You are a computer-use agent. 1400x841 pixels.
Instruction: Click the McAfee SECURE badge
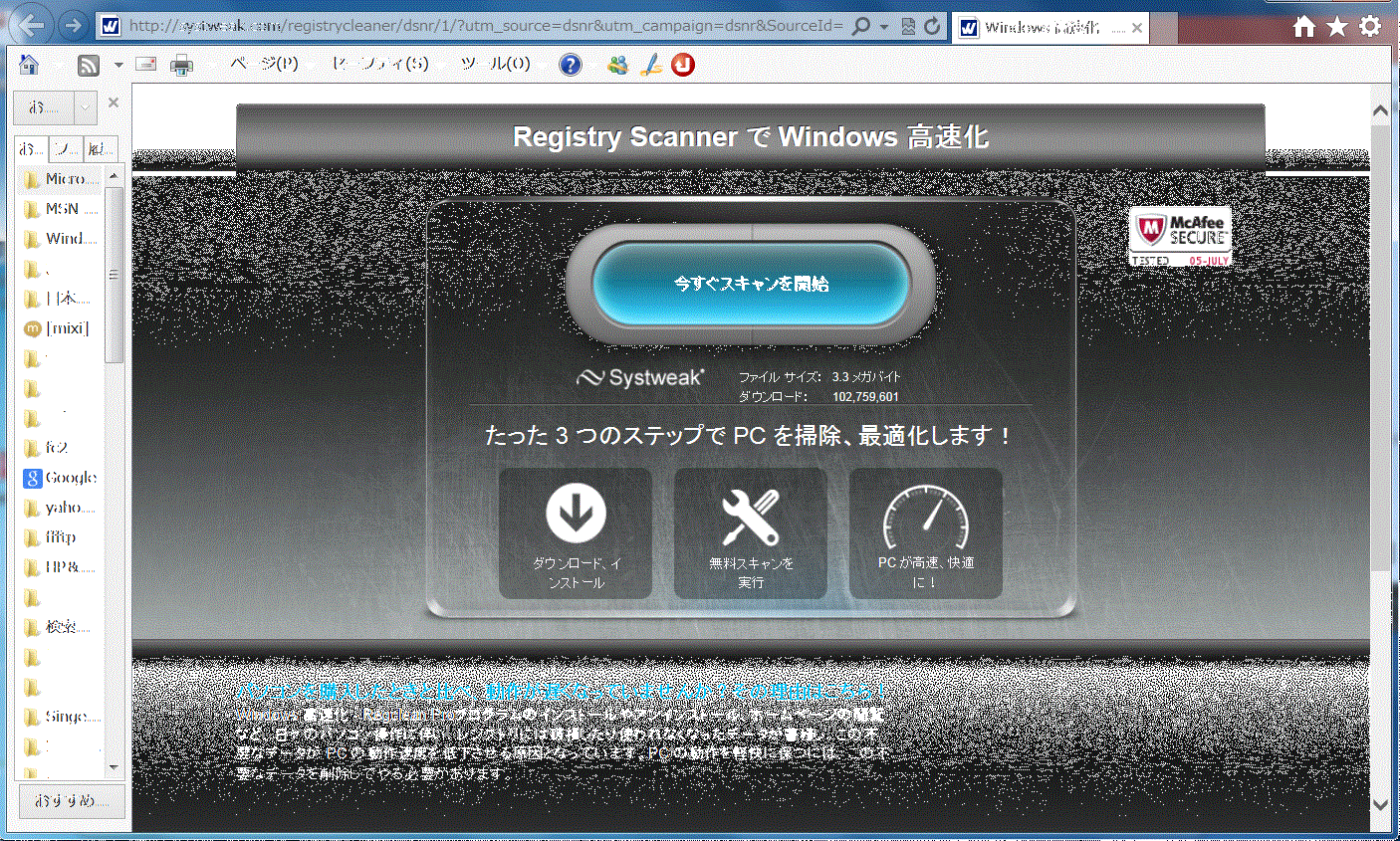[1180, 236]
